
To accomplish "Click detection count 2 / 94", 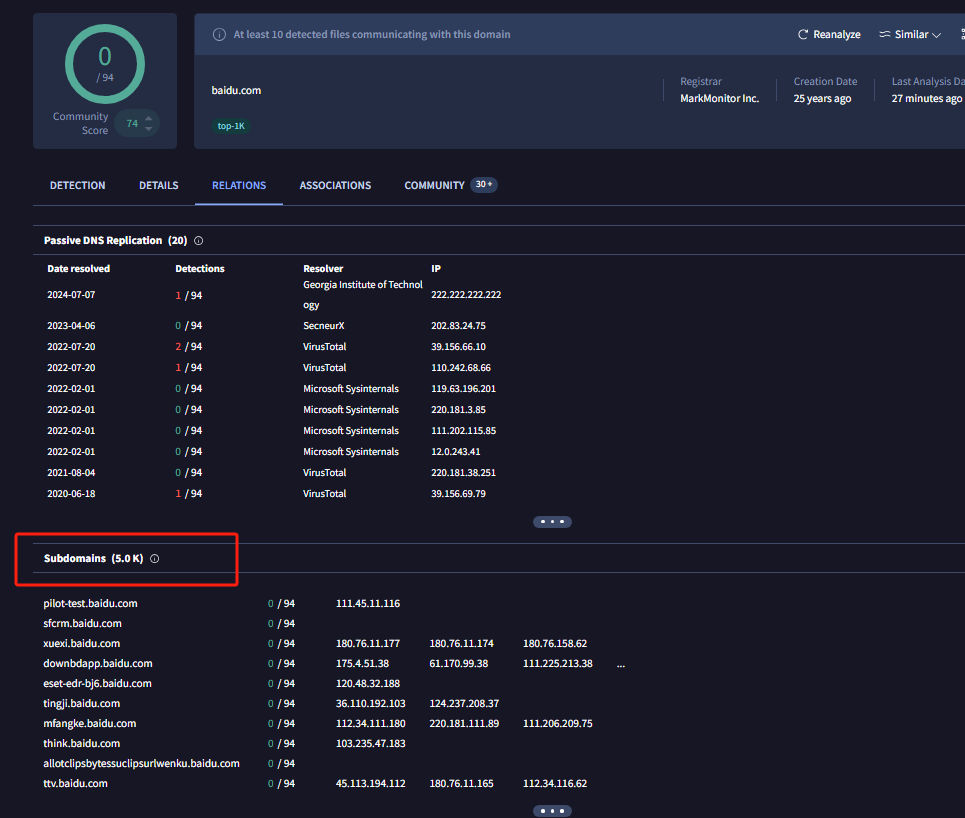I will coord(188,347).
